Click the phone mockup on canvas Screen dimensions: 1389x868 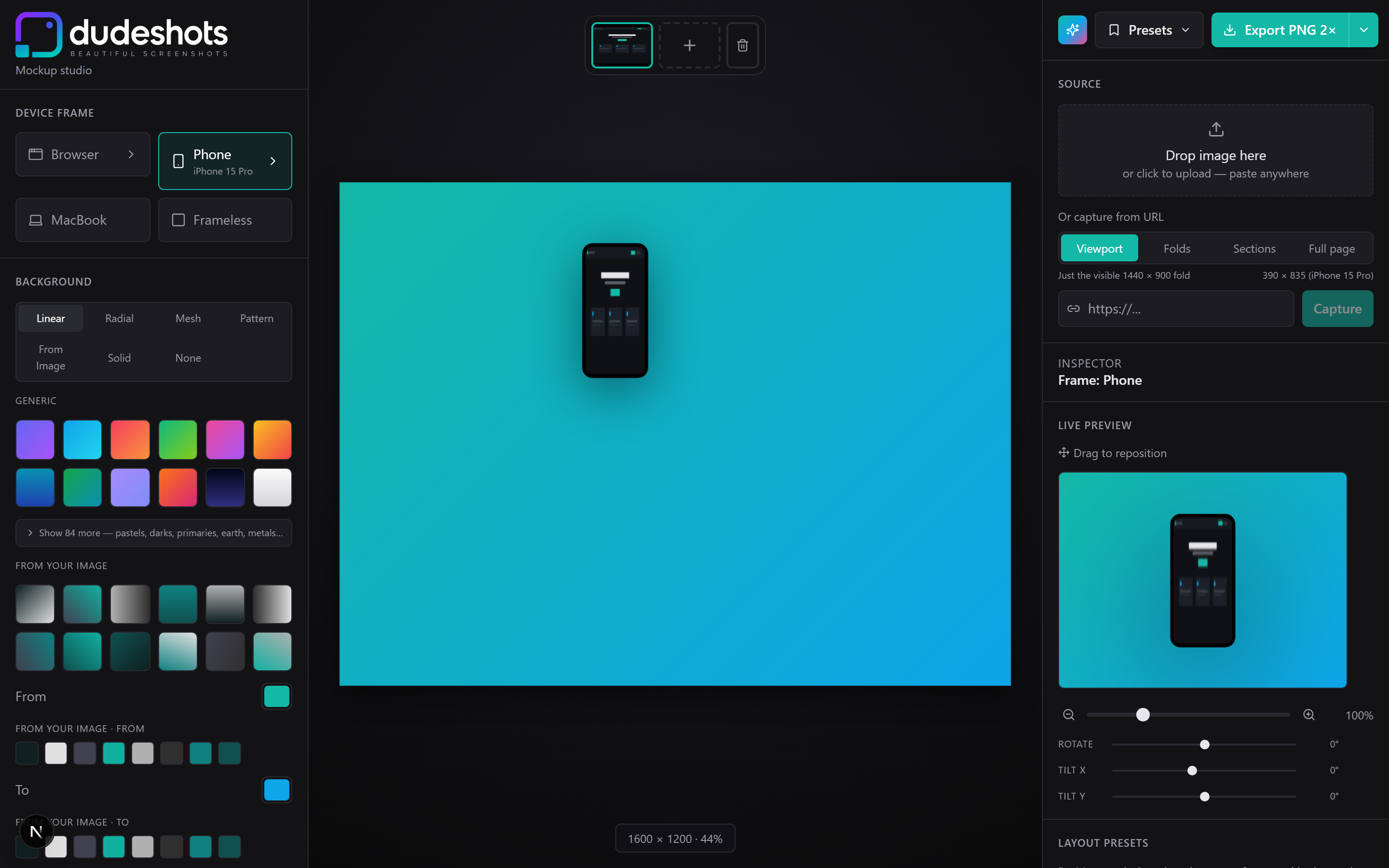[615, 311]
